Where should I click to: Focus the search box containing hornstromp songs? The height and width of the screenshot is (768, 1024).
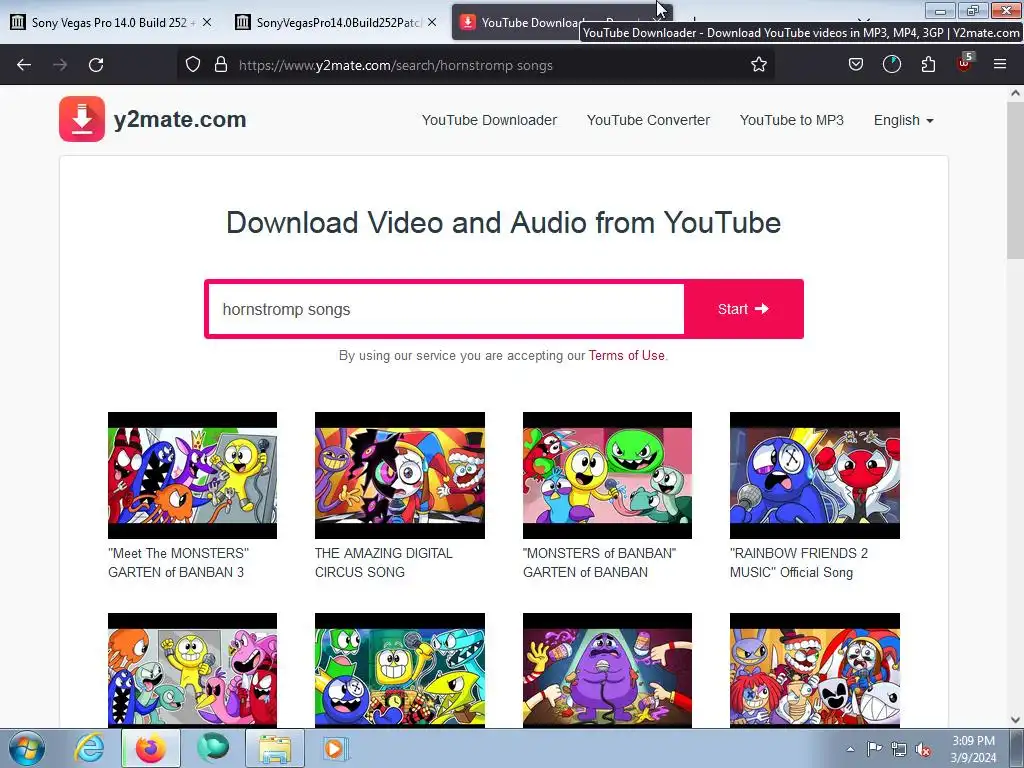coord(446,309)
